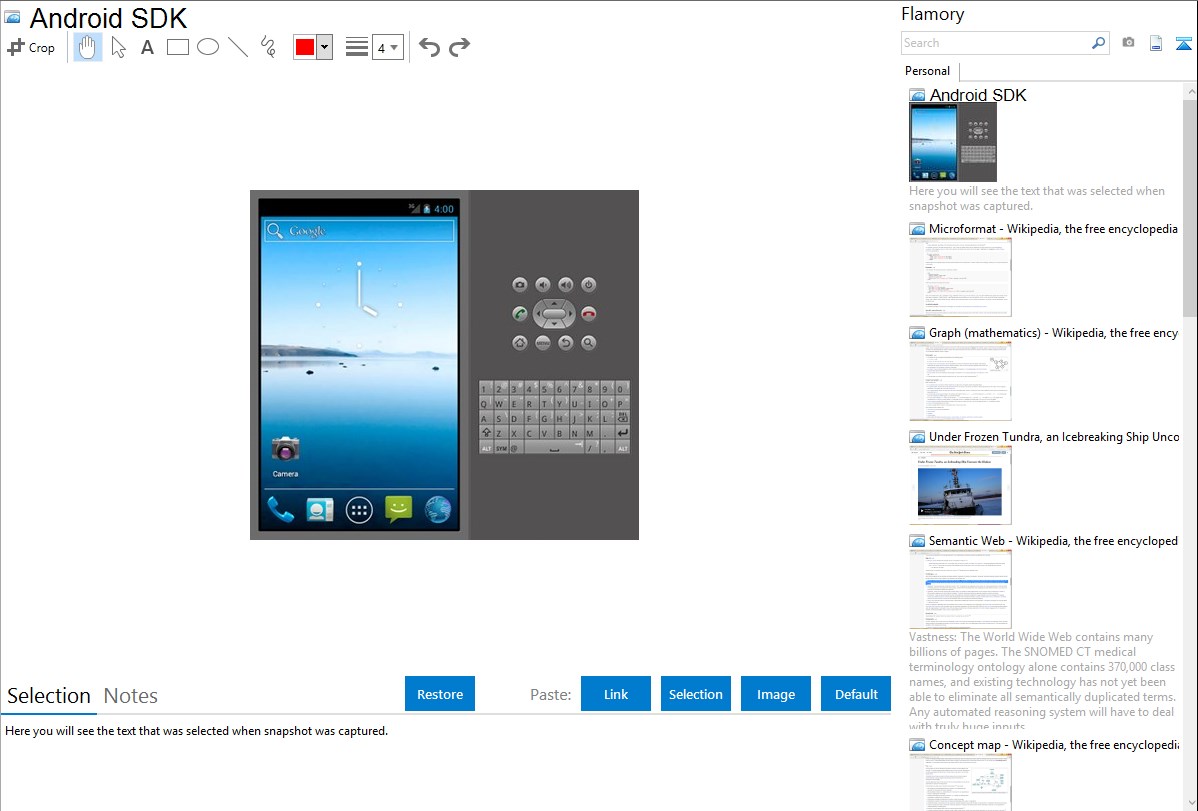Image resolution: width=1198 pixels, height=811 pixels.
Task: Click the snapshot list vertical scrollbar thumb
Action: [x=1190, y=208]
